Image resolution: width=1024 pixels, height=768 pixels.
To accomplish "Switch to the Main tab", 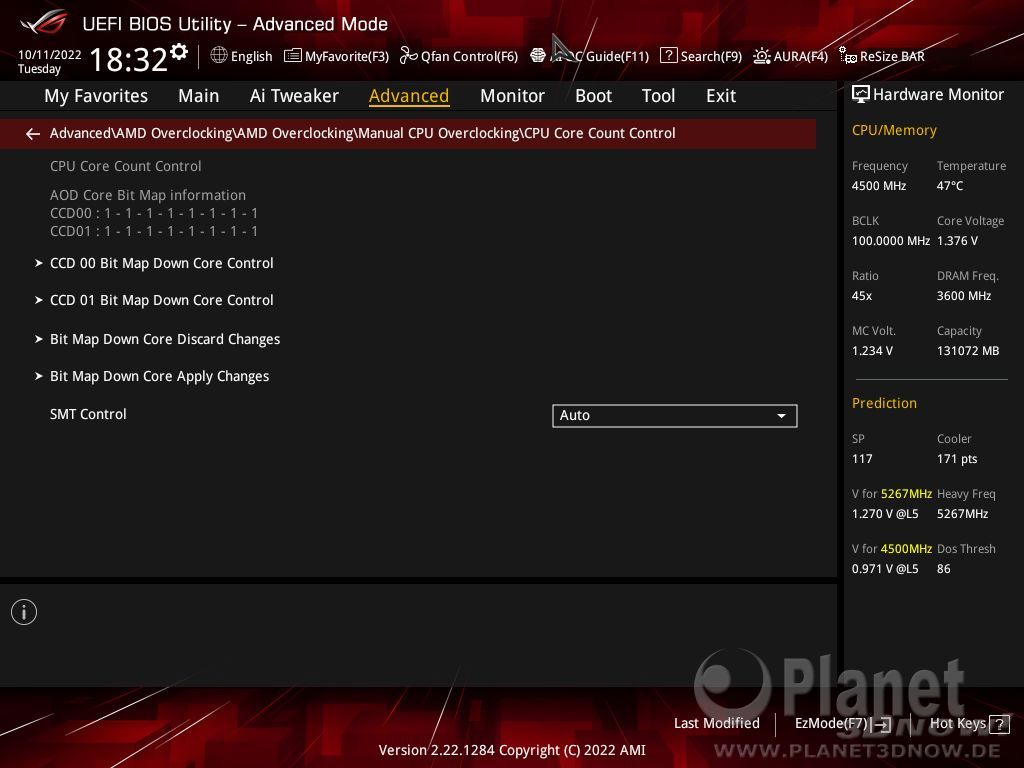I will click(x=199, y=96).
